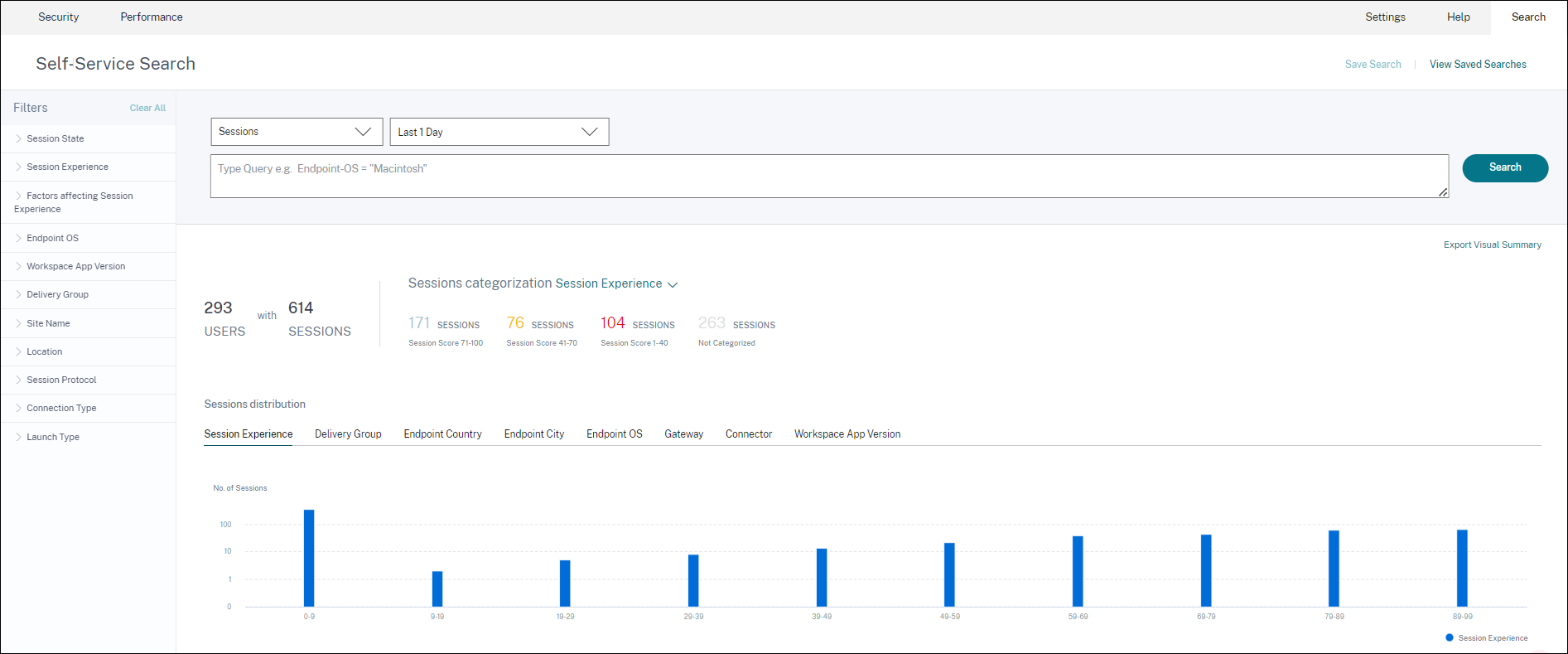Click the 0-9 score bar in chart
The width and height of the screenshot is (1568, 654).
tap(309, 558)
